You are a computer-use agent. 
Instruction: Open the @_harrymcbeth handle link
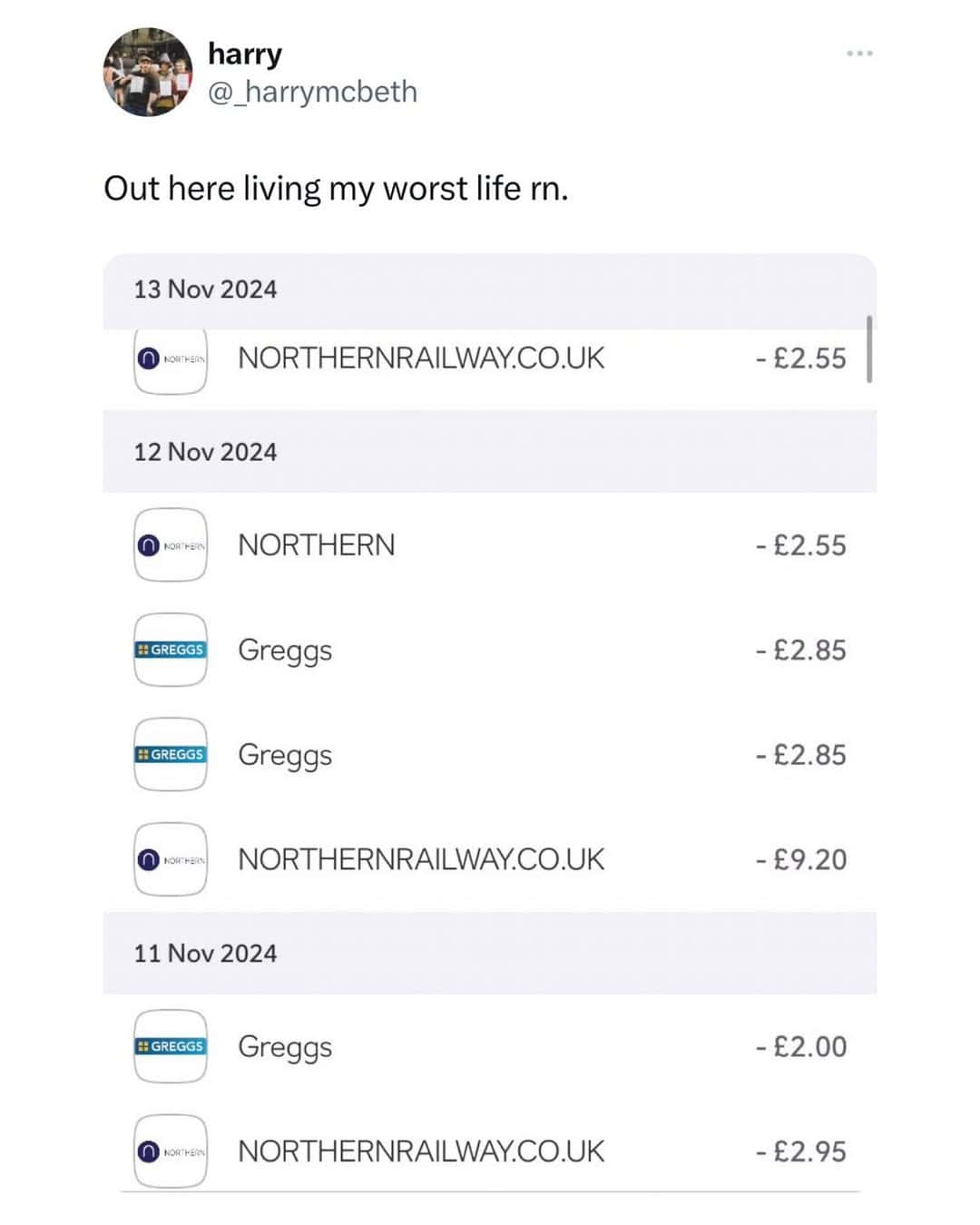point(312,92)
